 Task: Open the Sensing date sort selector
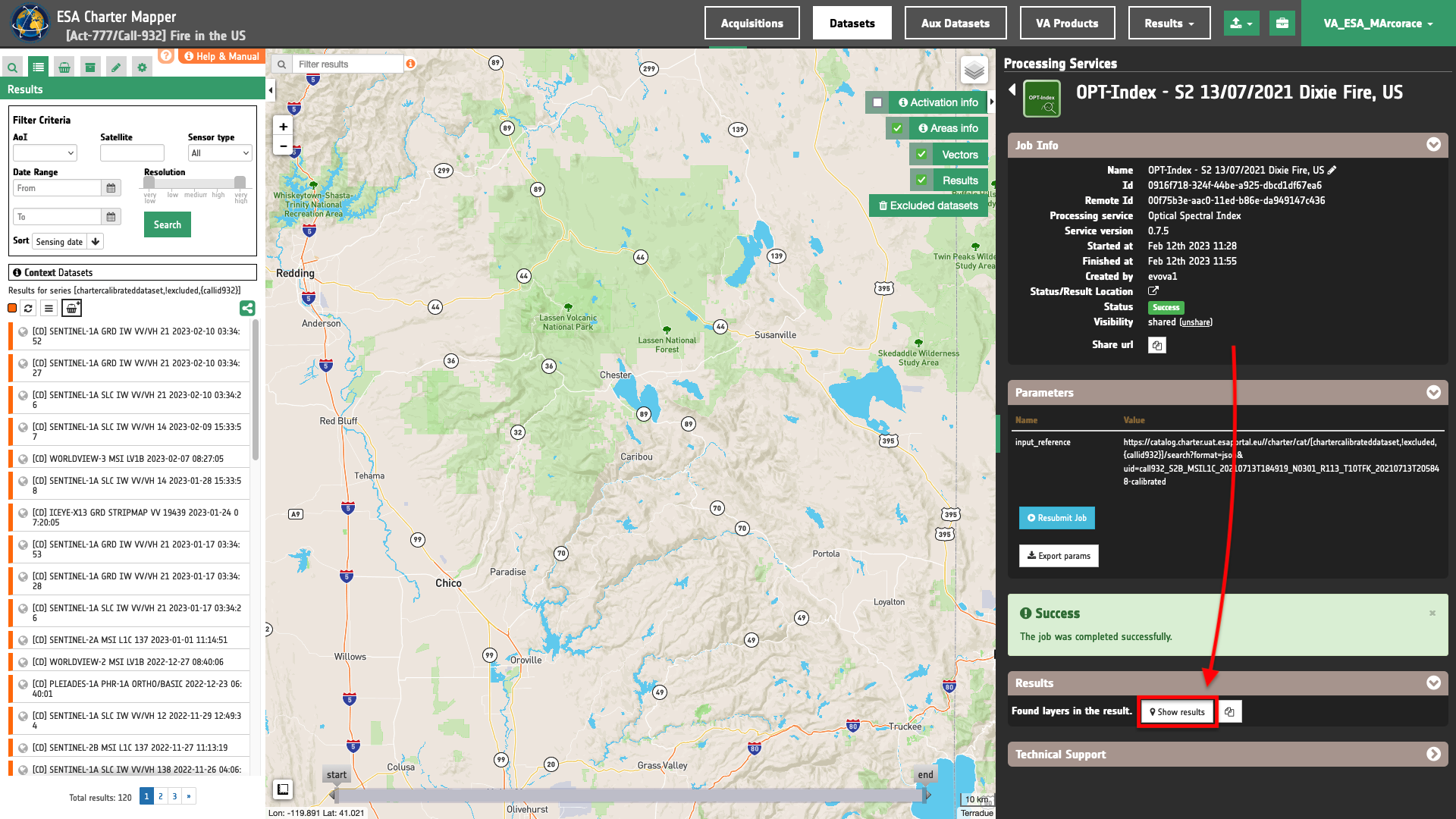[60, 242]
